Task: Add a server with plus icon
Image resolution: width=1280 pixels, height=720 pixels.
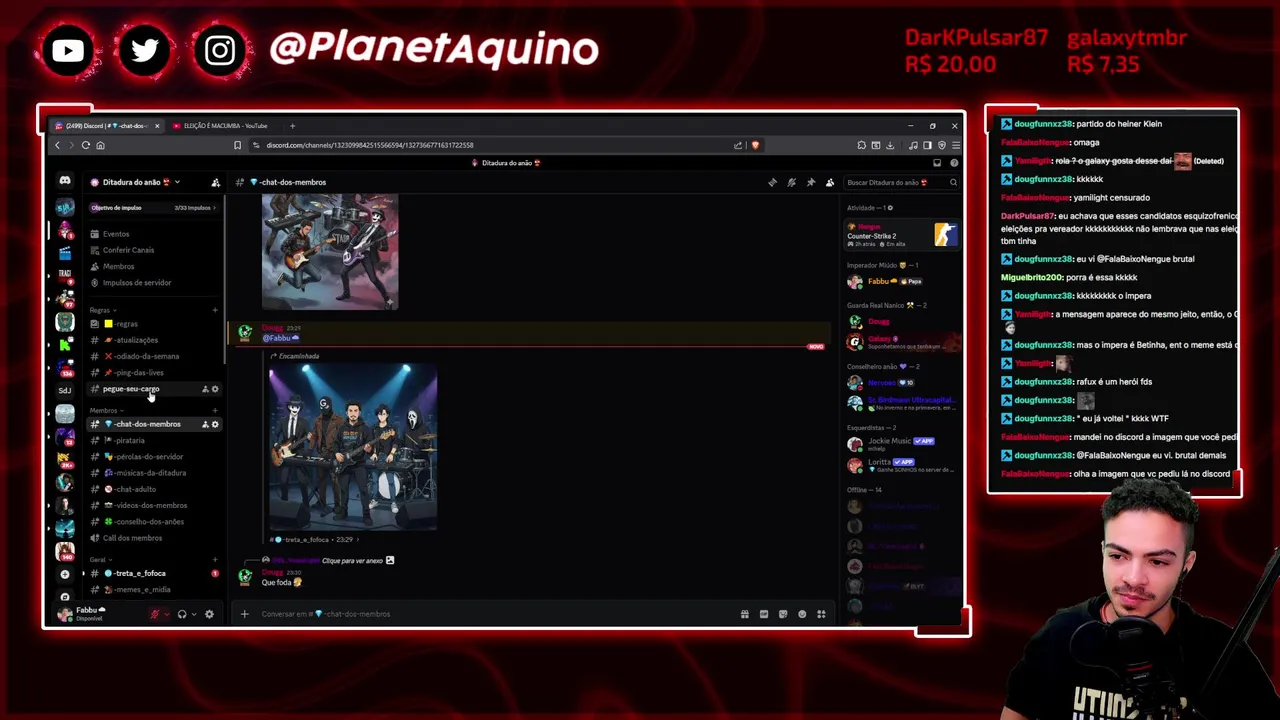Action: pyautogui.click(x=65, y=574)
